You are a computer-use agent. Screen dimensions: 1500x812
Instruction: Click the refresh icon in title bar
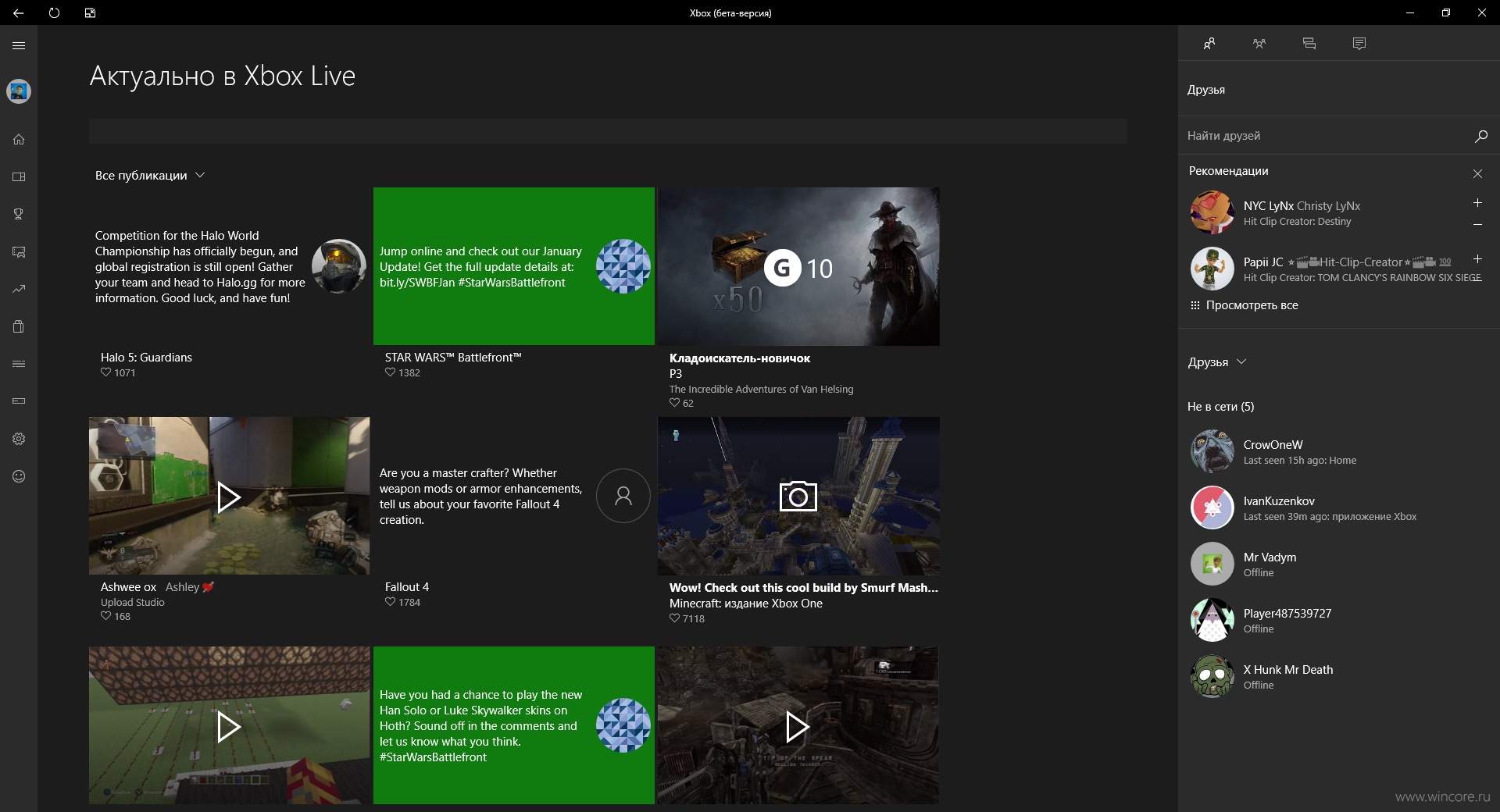click(x=54, y=12)
